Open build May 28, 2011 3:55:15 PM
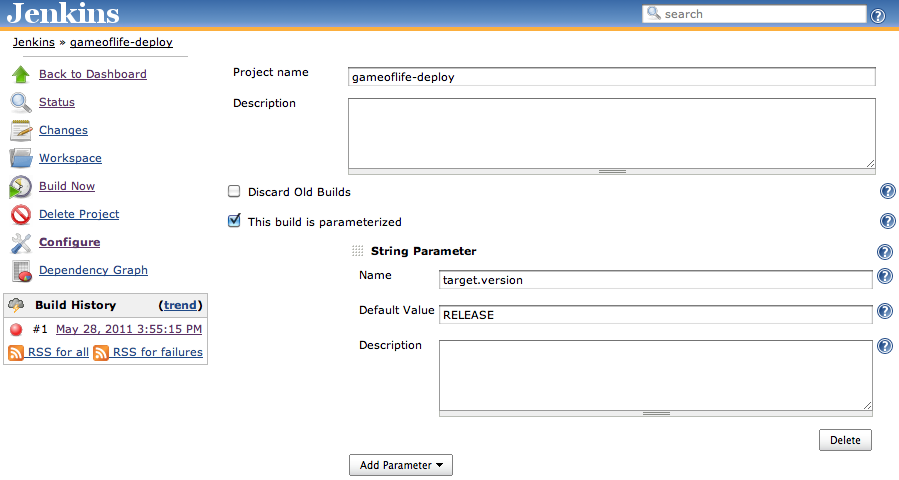899x480 pixels. click(129, 329)
